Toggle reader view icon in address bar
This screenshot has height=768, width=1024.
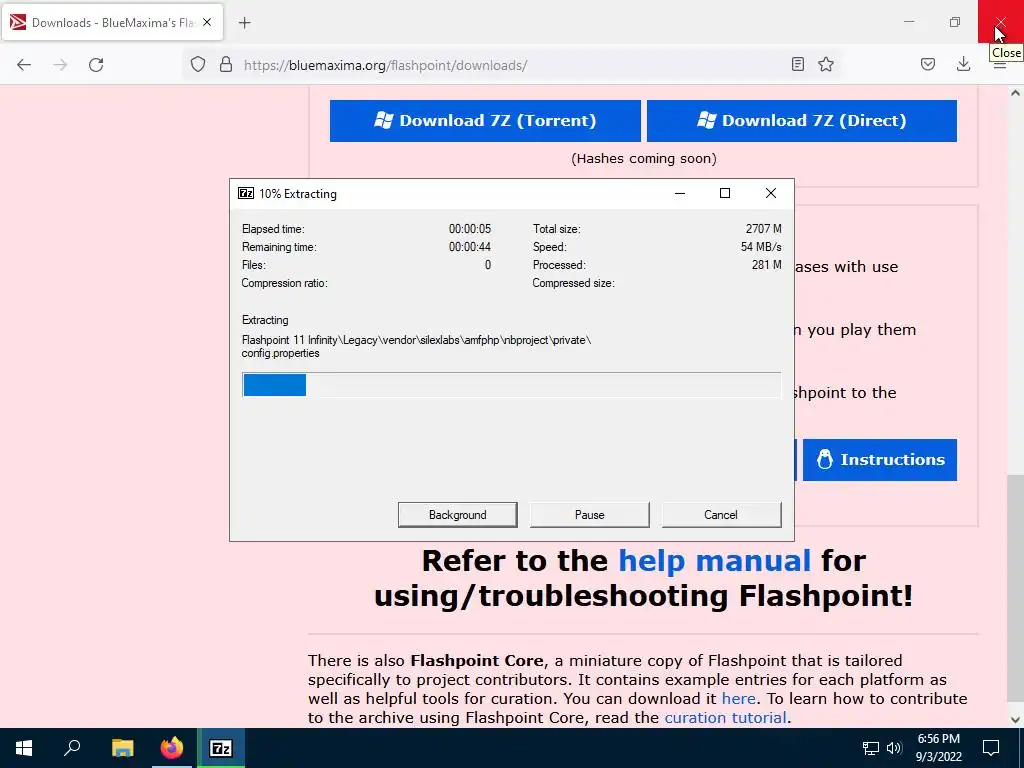click(797, 64)
